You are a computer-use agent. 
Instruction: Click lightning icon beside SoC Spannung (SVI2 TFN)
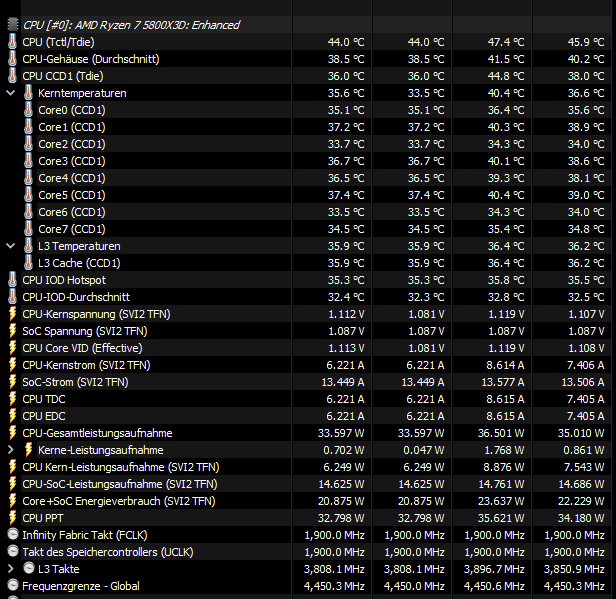[13, 331]
